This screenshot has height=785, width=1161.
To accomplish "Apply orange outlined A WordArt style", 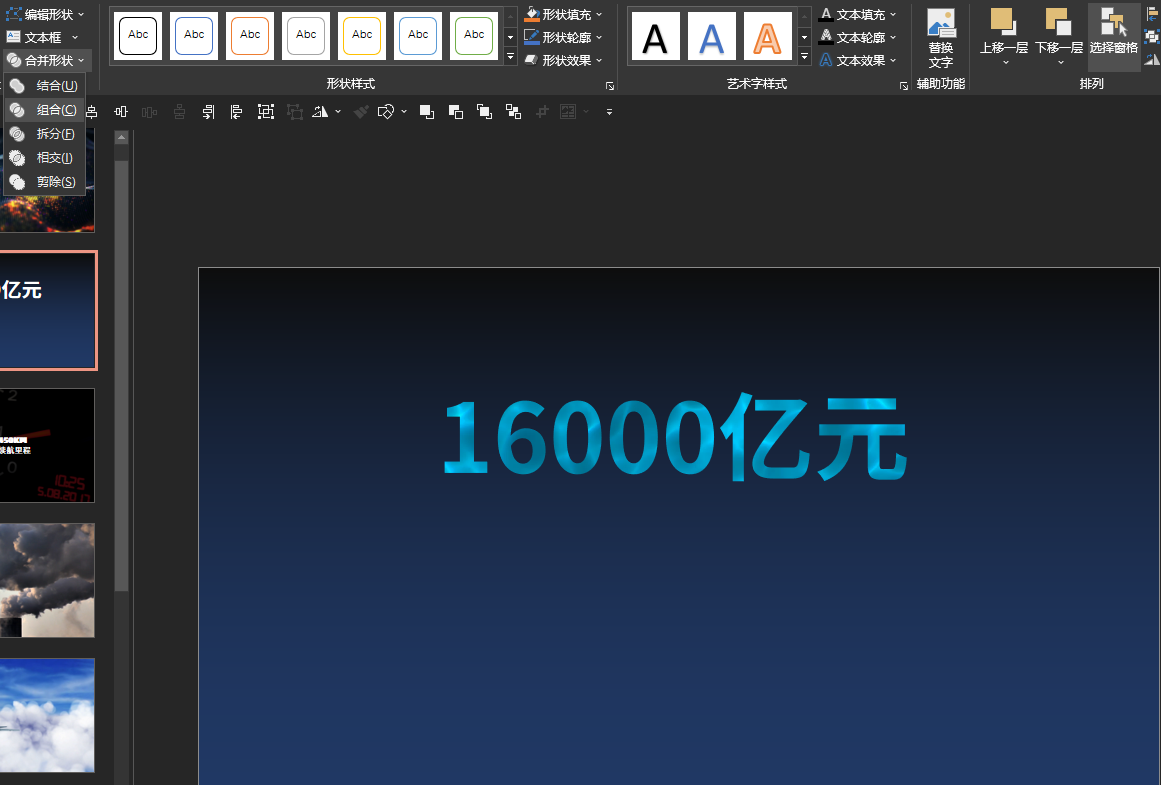I will tap(767, 36).
